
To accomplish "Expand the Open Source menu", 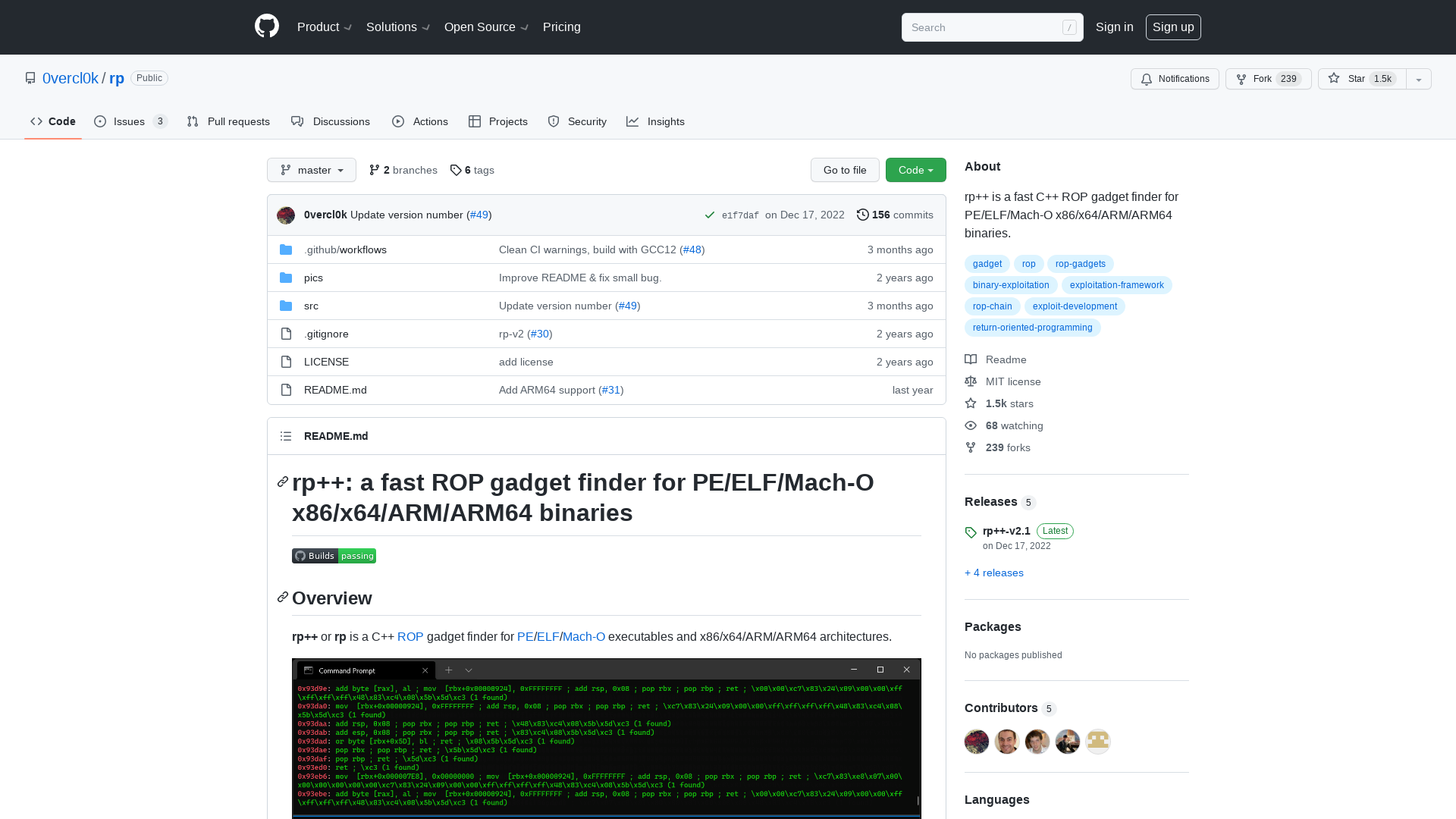I will click(x=487, y=27).
